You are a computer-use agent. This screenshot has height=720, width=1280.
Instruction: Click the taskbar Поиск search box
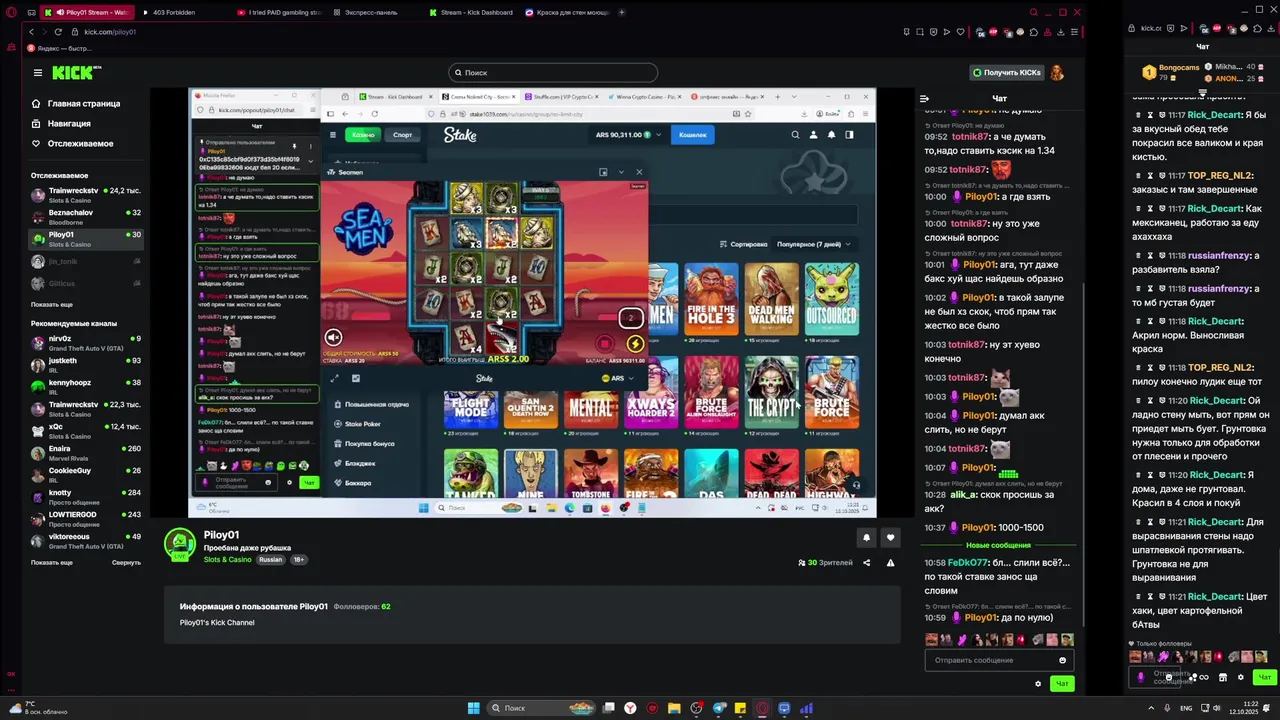(x=541, y=708)
